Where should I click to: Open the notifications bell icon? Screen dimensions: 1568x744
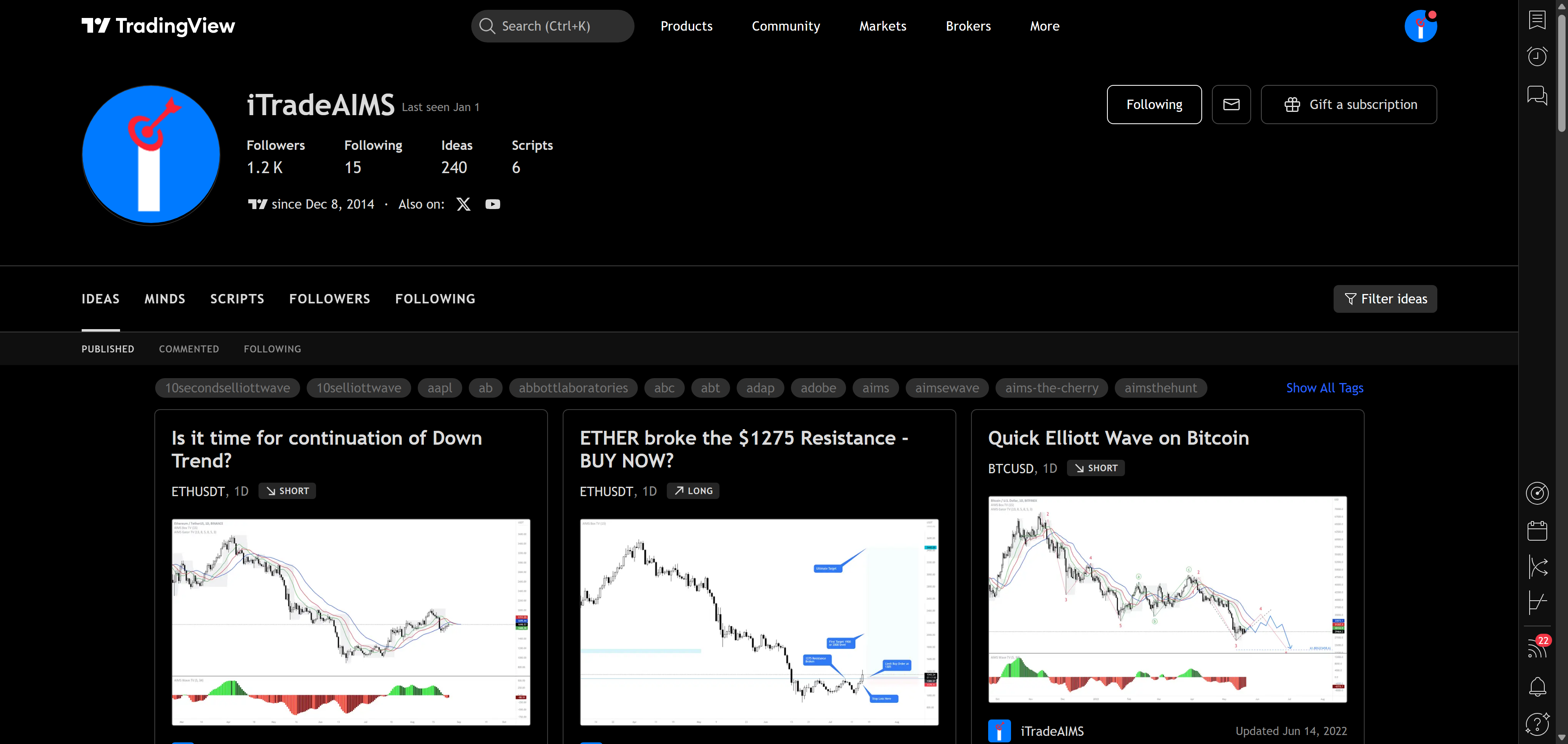pos(1537,686)
